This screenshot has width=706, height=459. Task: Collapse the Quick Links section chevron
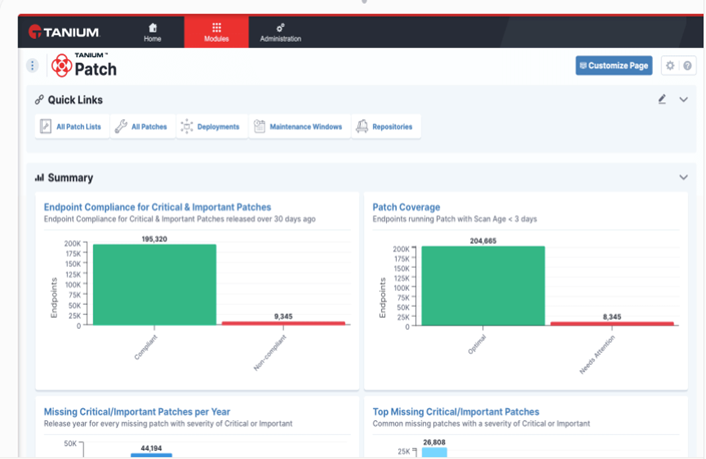pyautogui.click(x=684, y=100)
